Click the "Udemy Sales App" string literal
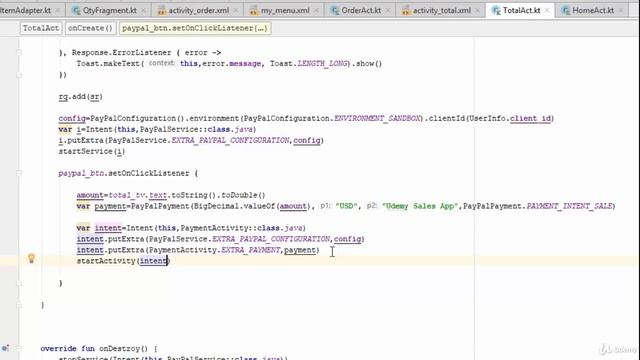The width and height of the screenshot is (640, 360). [x=420, y=206]
